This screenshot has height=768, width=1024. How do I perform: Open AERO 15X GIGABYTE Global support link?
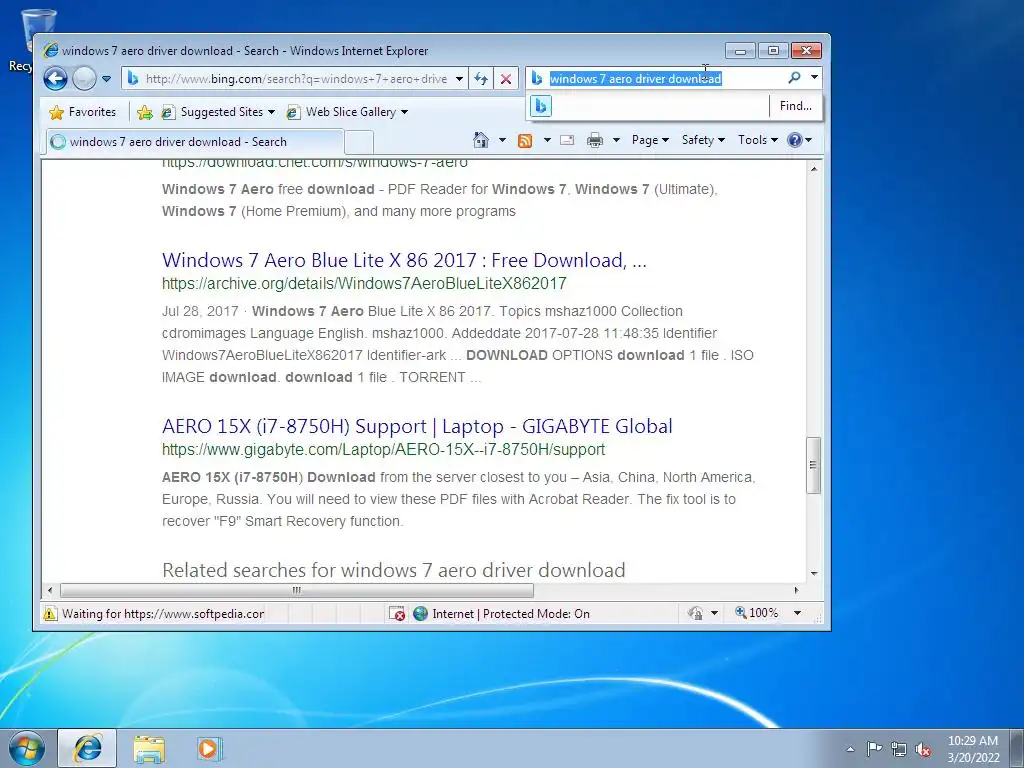point(417,426)
